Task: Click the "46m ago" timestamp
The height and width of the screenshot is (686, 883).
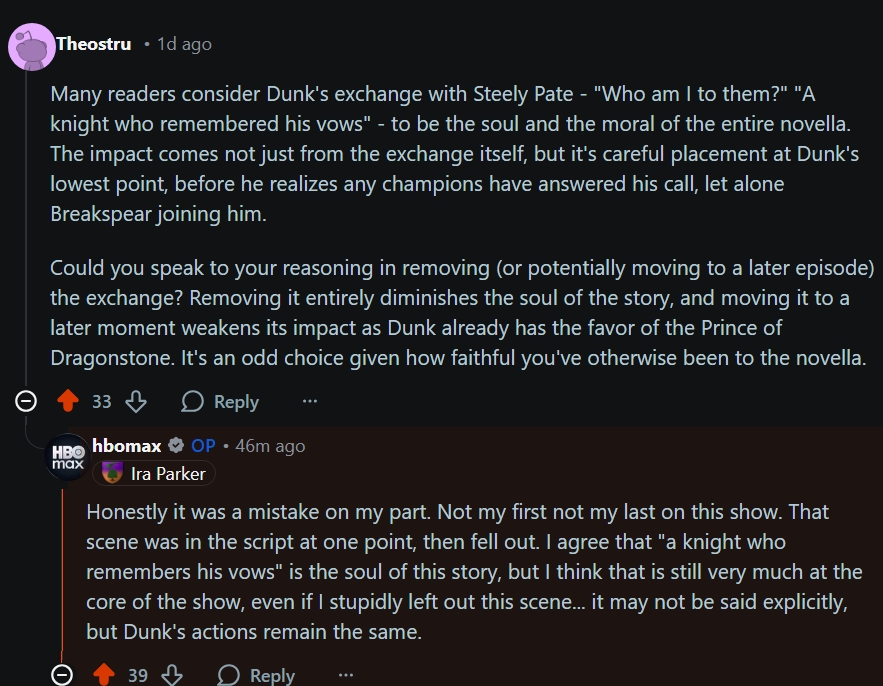Action: coord(270,446)
